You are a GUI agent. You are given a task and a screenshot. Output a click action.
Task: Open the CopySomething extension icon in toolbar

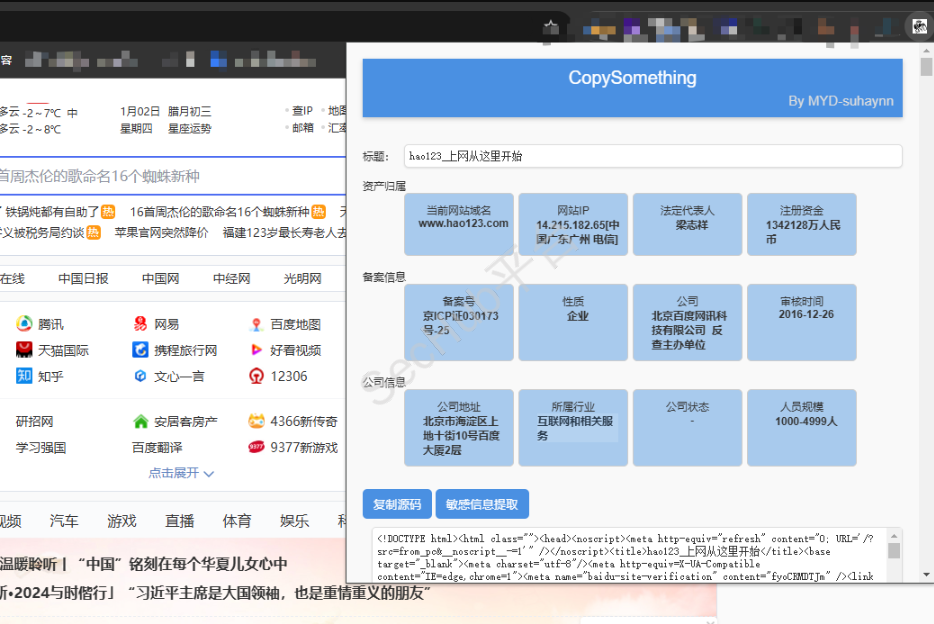920,26
